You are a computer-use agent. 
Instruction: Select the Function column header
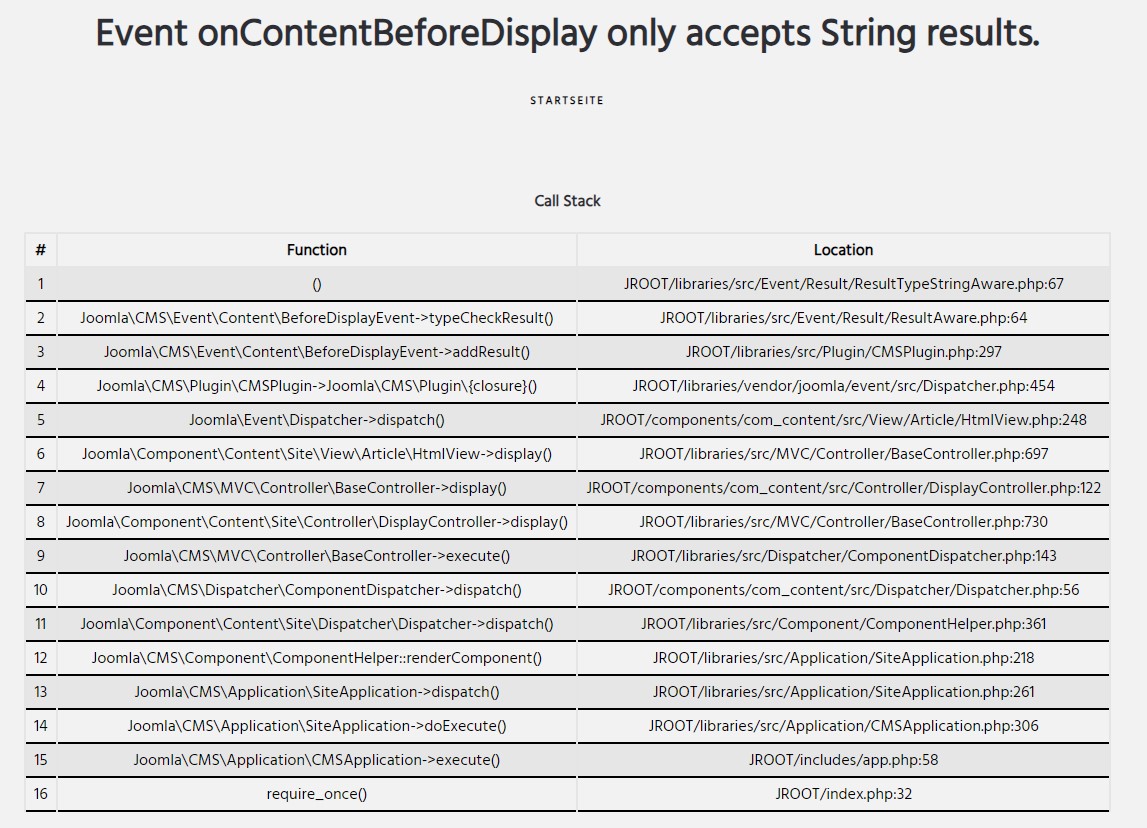pos(316,250)
